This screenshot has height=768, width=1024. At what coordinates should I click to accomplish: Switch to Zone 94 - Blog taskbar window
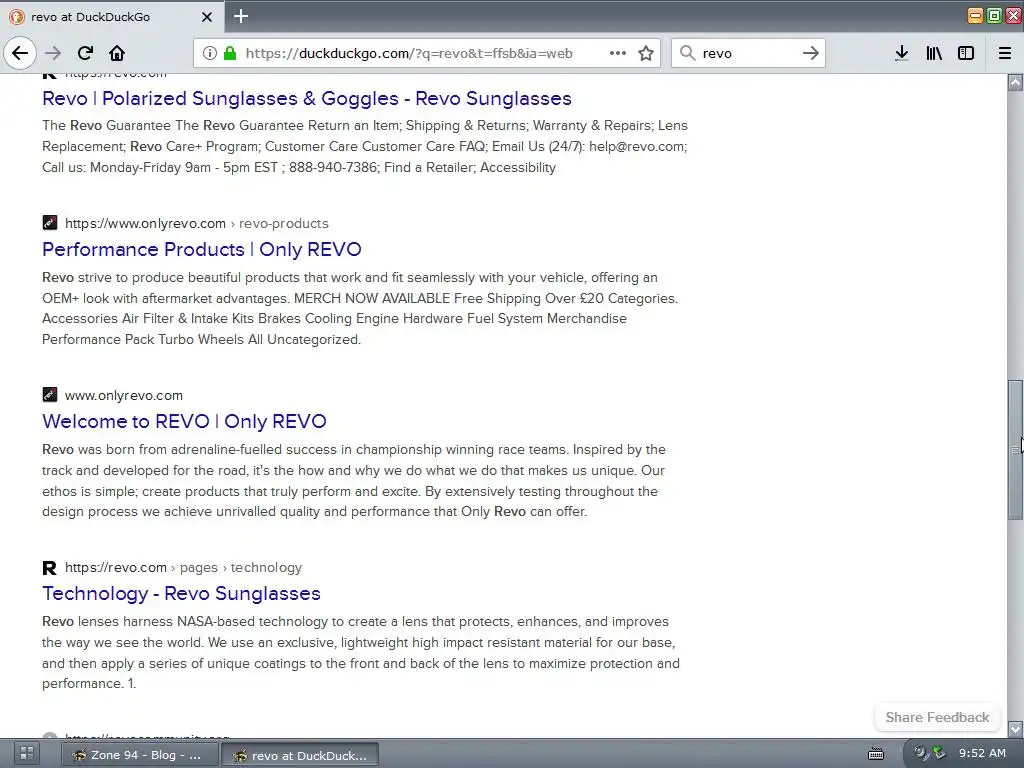point(140,755)
